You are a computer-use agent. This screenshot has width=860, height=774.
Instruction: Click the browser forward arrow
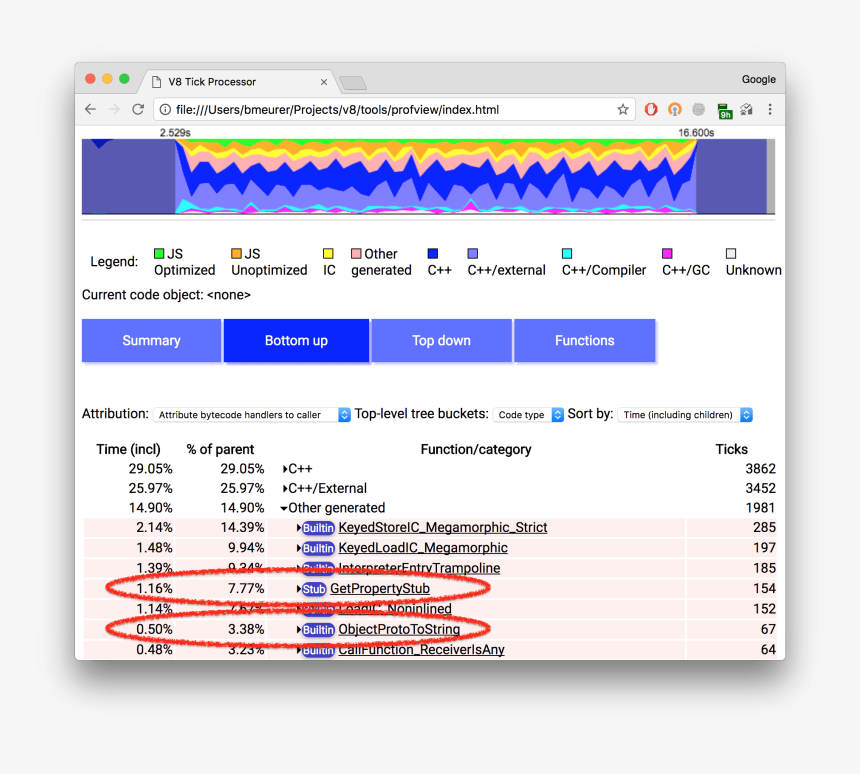[x=114, y=109]
